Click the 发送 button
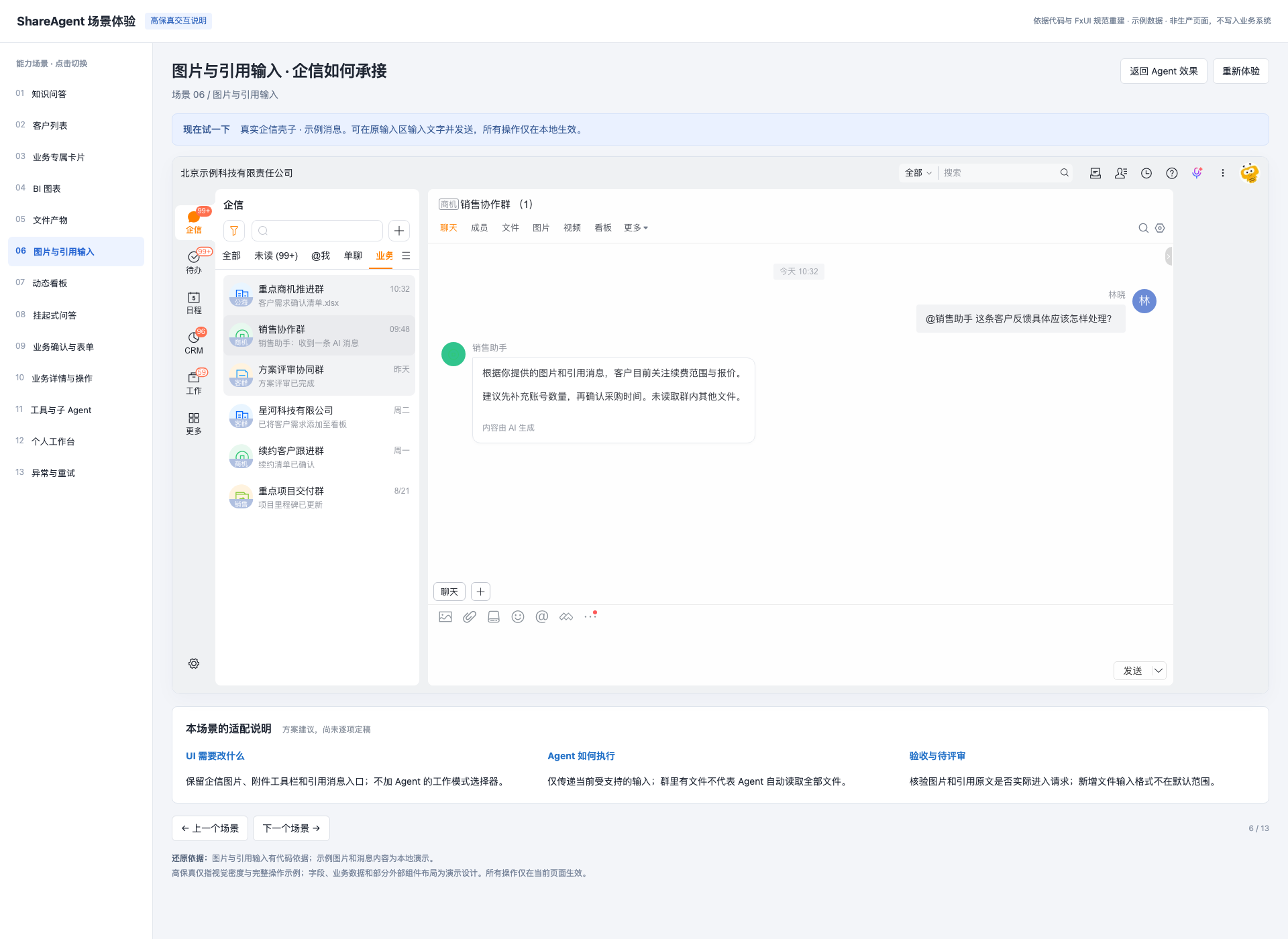 (1132, 671)
